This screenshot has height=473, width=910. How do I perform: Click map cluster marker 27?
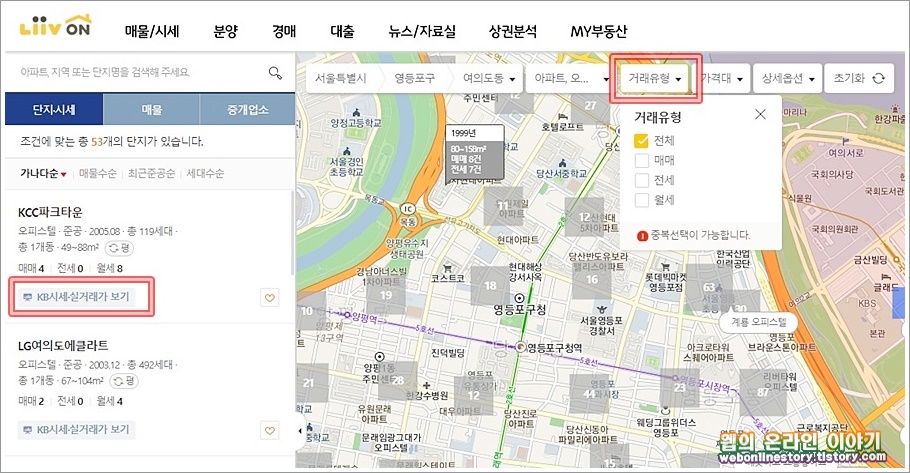click(590, 106)
